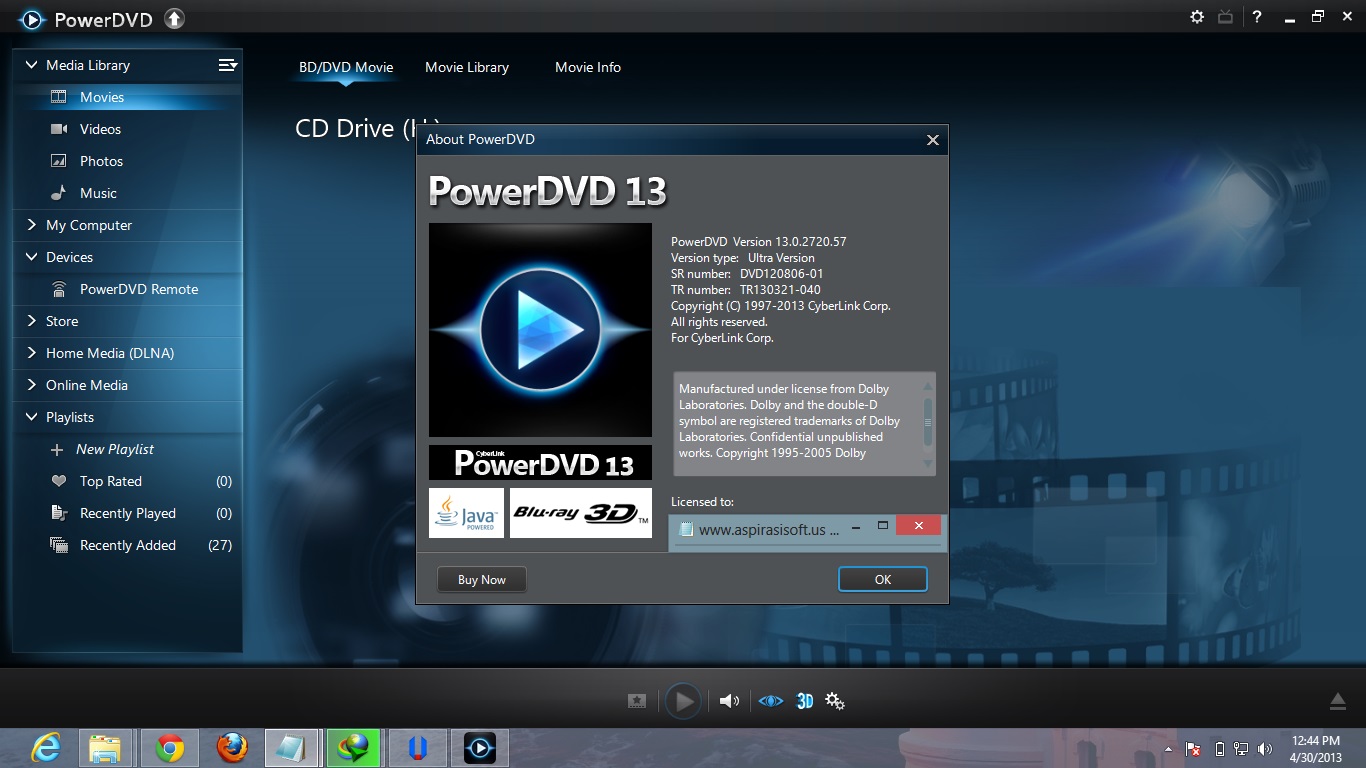
Task: Click PowerDVD Version 13.0.2720.57 text
Action: point(759,241)
